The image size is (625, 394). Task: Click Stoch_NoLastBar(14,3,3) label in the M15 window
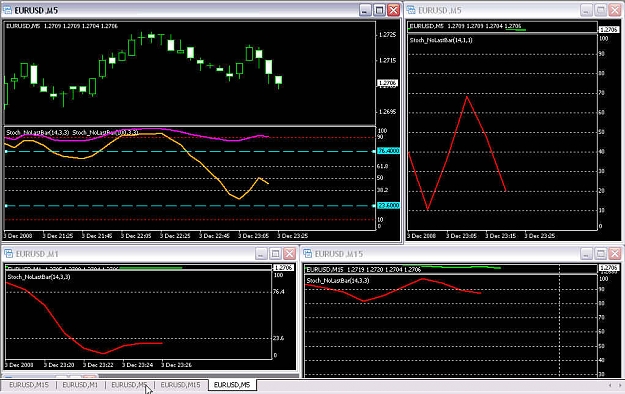click(338, 281)
